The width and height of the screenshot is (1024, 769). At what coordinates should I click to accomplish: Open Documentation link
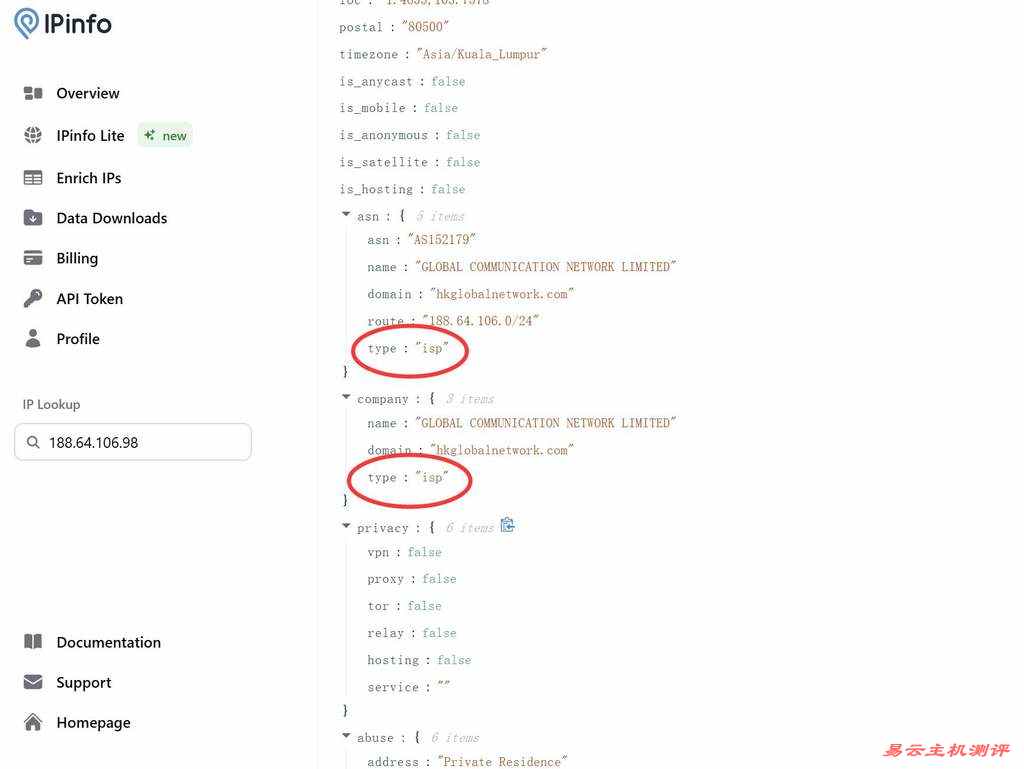[x=108, y=642]
